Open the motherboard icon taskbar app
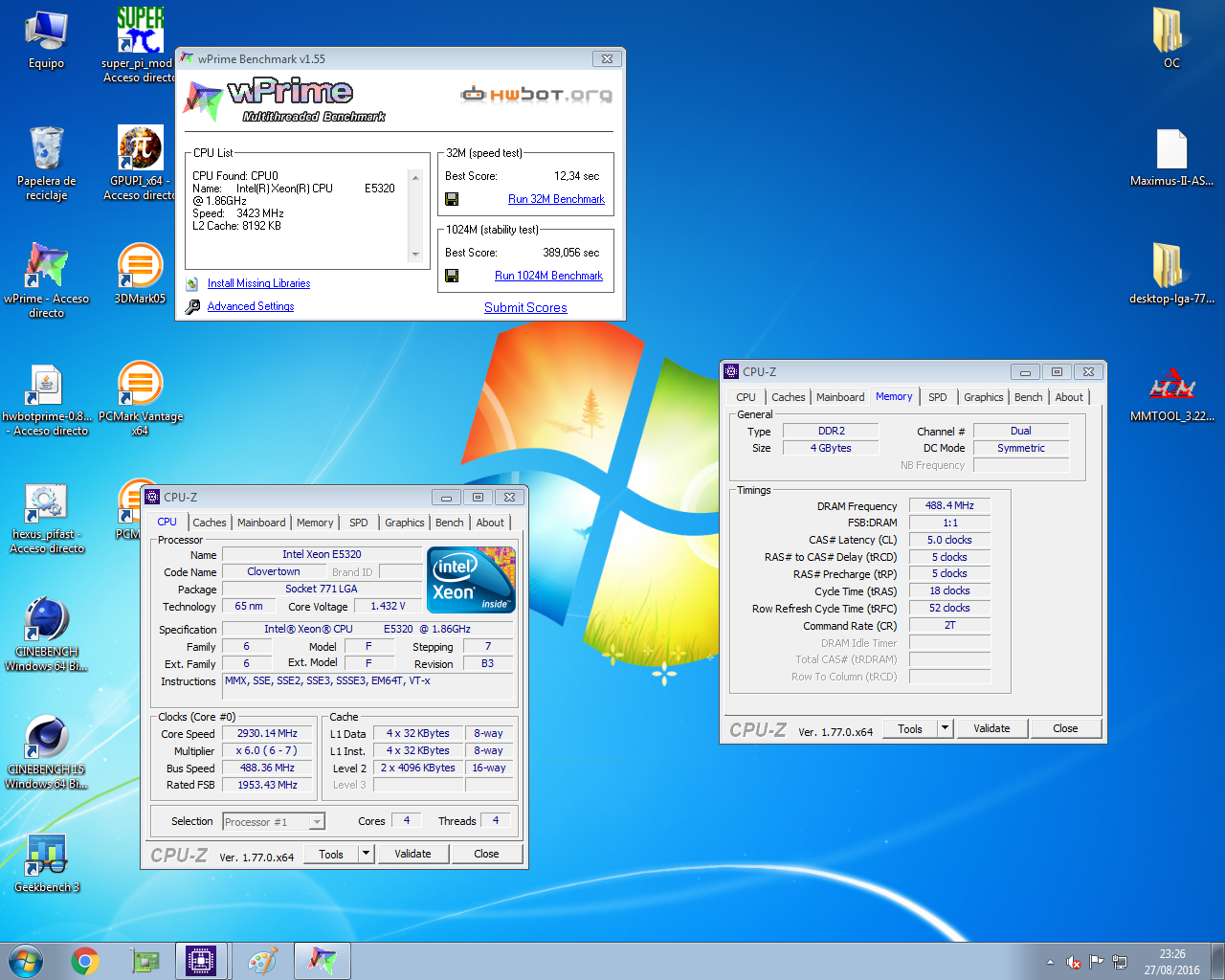1225x980 pixels. [145, 961]
